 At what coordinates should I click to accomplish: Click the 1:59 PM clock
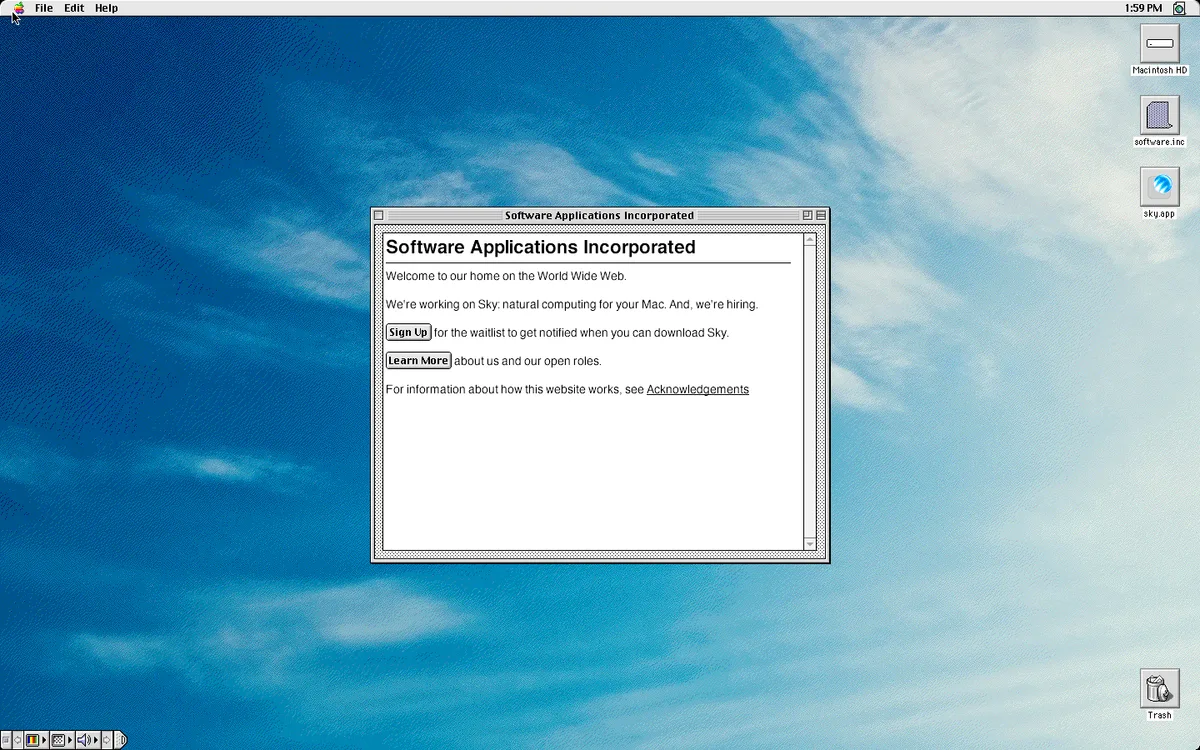tap(1143, 8)
